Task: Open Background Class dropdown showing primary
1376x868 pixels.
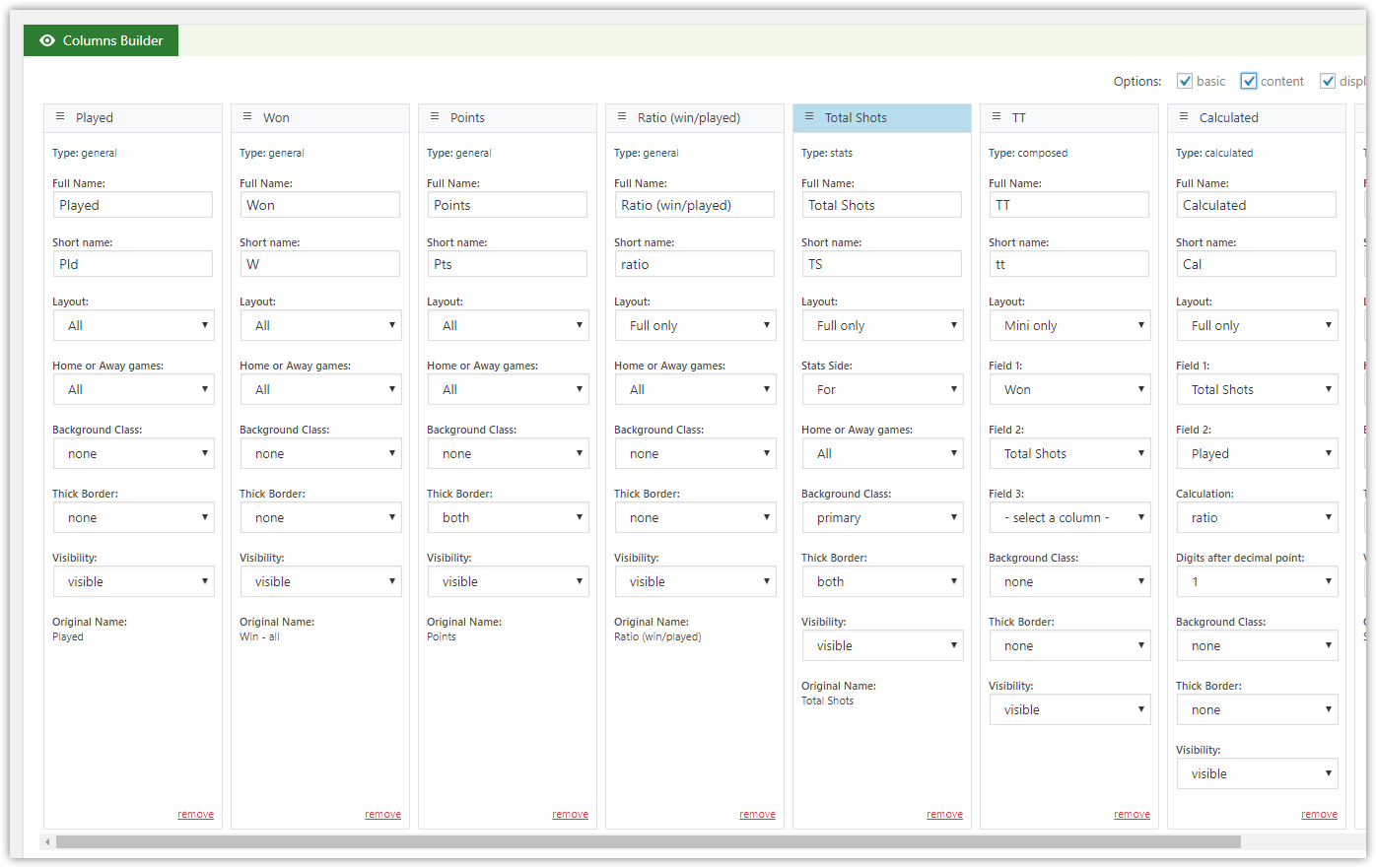Action: tap(883, 517)
